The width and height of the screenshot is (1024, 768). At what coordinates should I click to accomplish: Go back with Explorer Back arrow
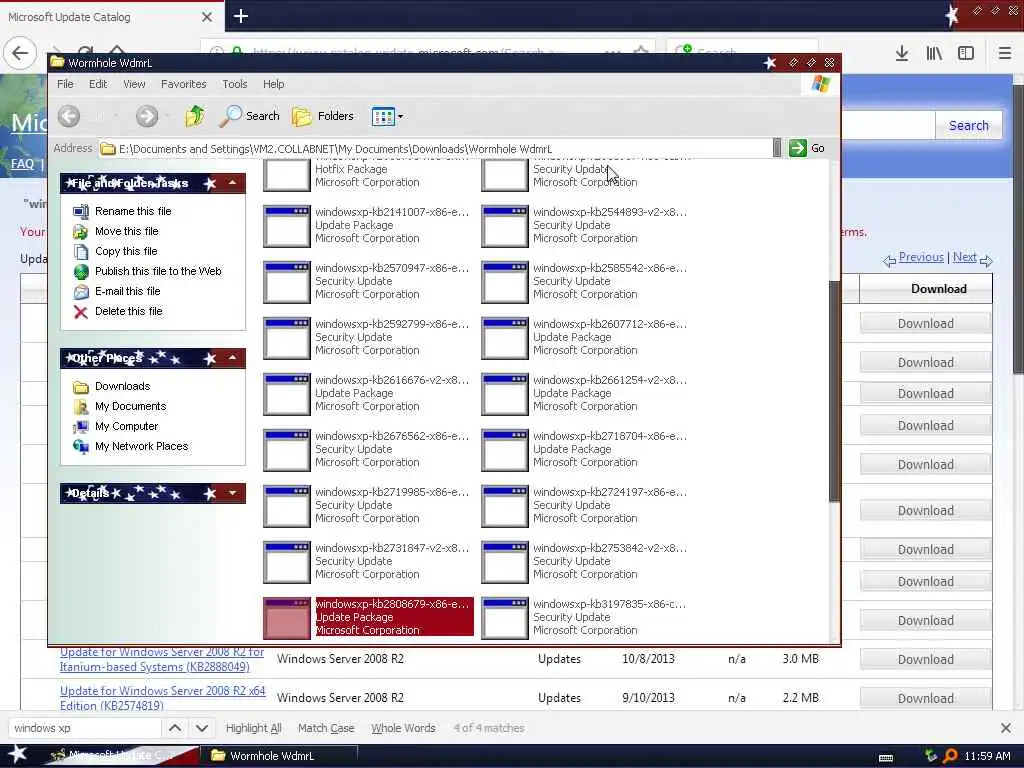[x=69, y=116]
